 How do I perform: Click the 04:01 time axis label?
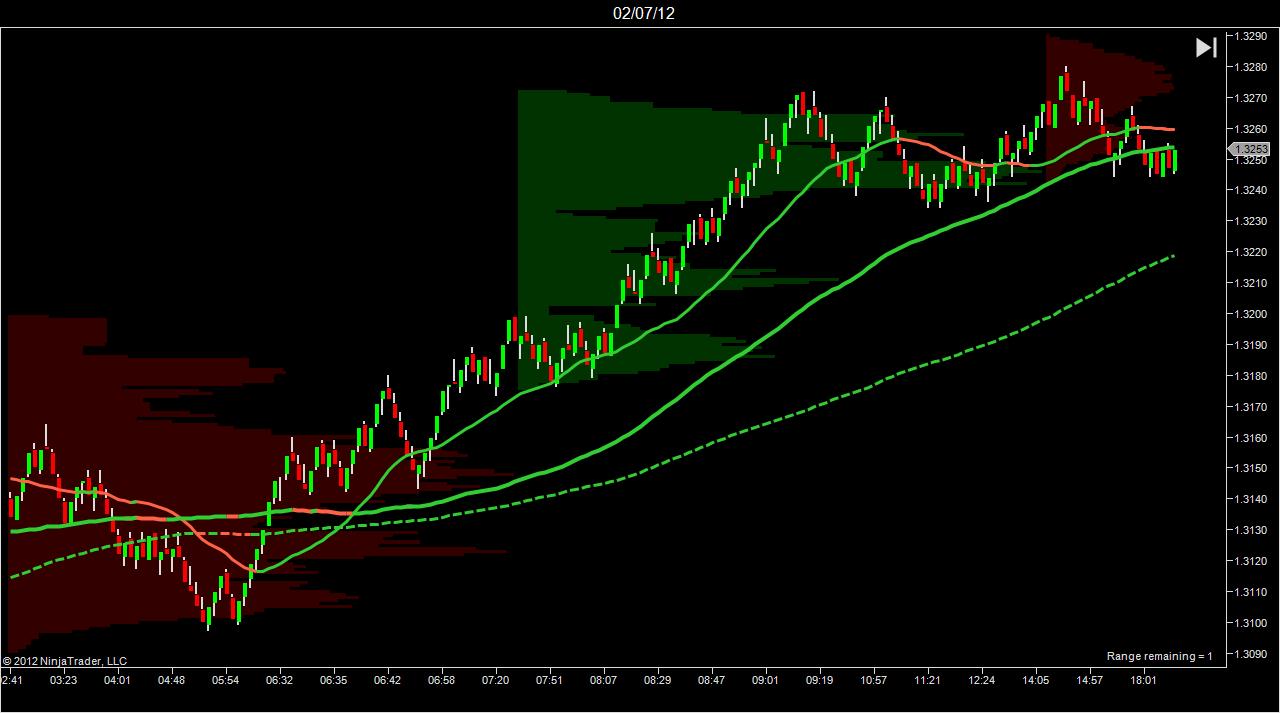pos(117,680)
